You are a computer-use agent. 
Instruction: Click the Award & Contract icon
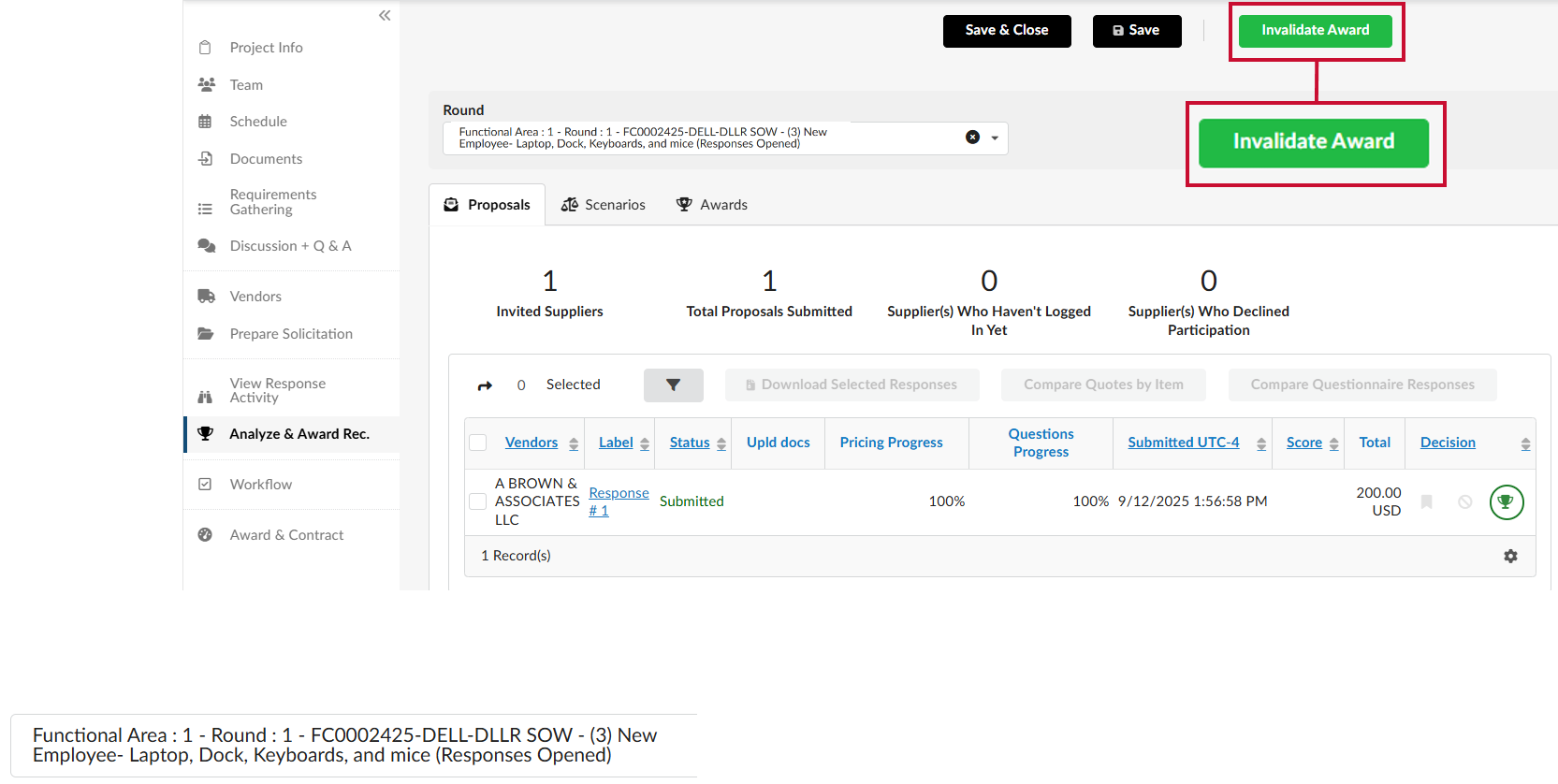pyautogui.click(x=205, y=535)
